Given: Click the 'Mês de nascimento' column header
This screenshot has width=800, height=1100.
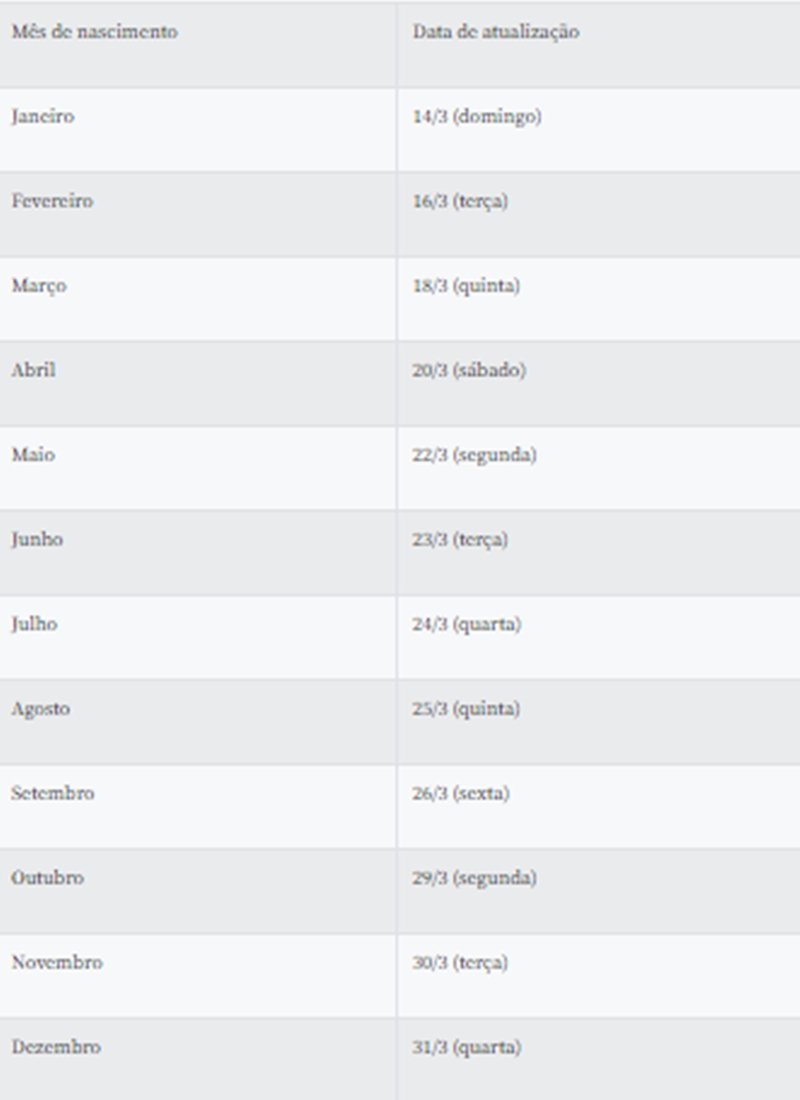Looking at the screenshot, I should coord(94,32).
